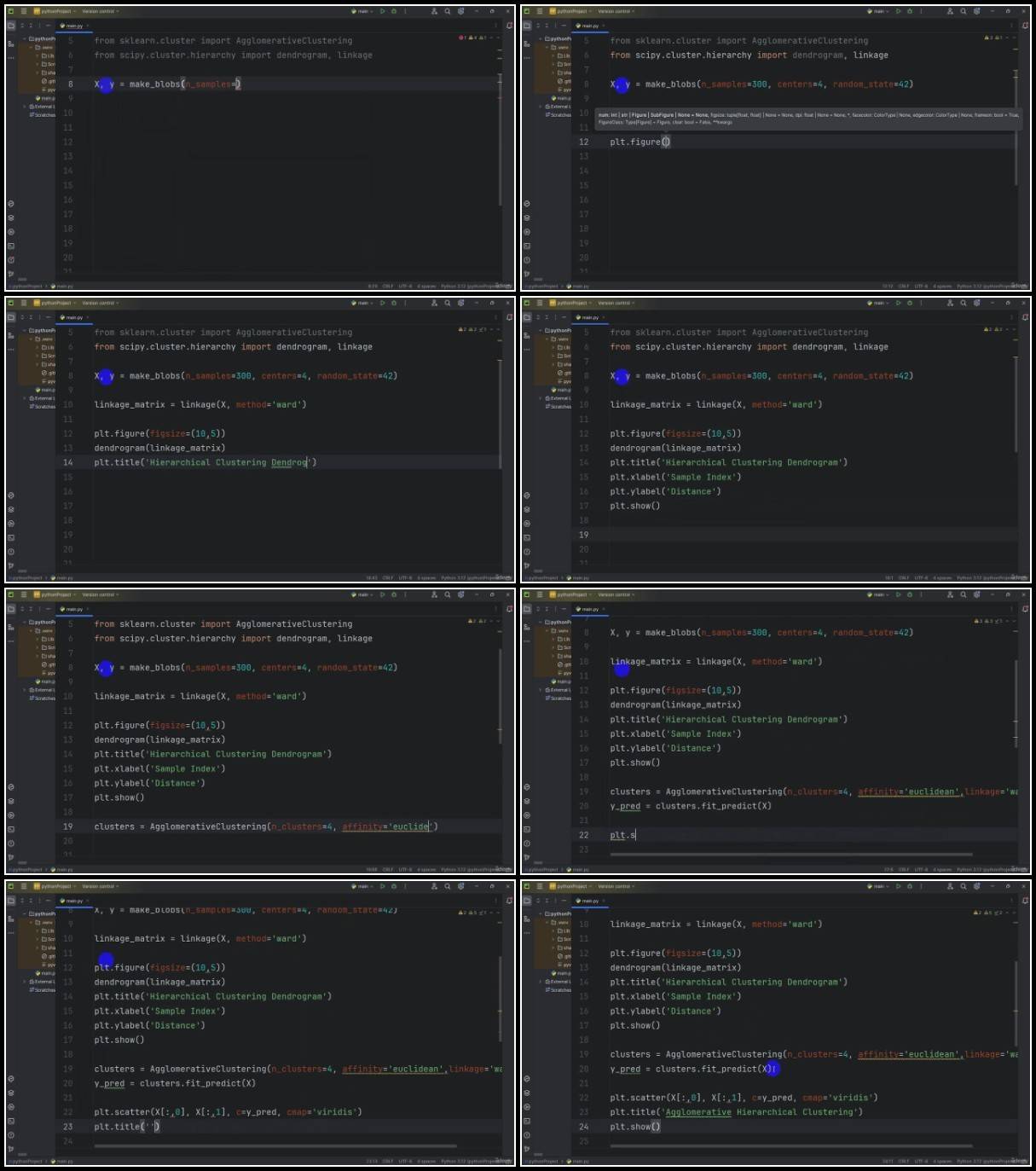Click horizontal scrollbar in the 'Agglomerative Hierarchical Clustering' window

790,1145
